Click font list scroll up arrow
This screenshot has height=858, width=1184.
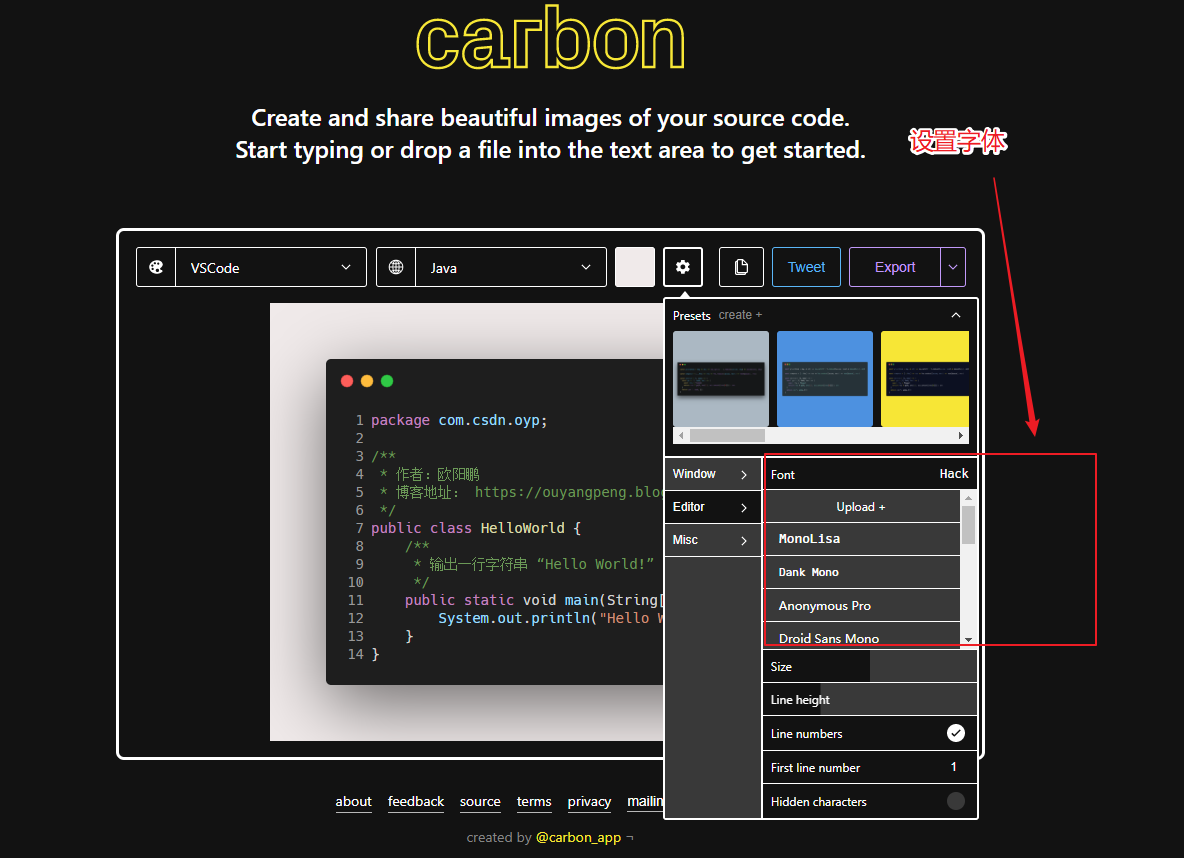pos(969,498)
